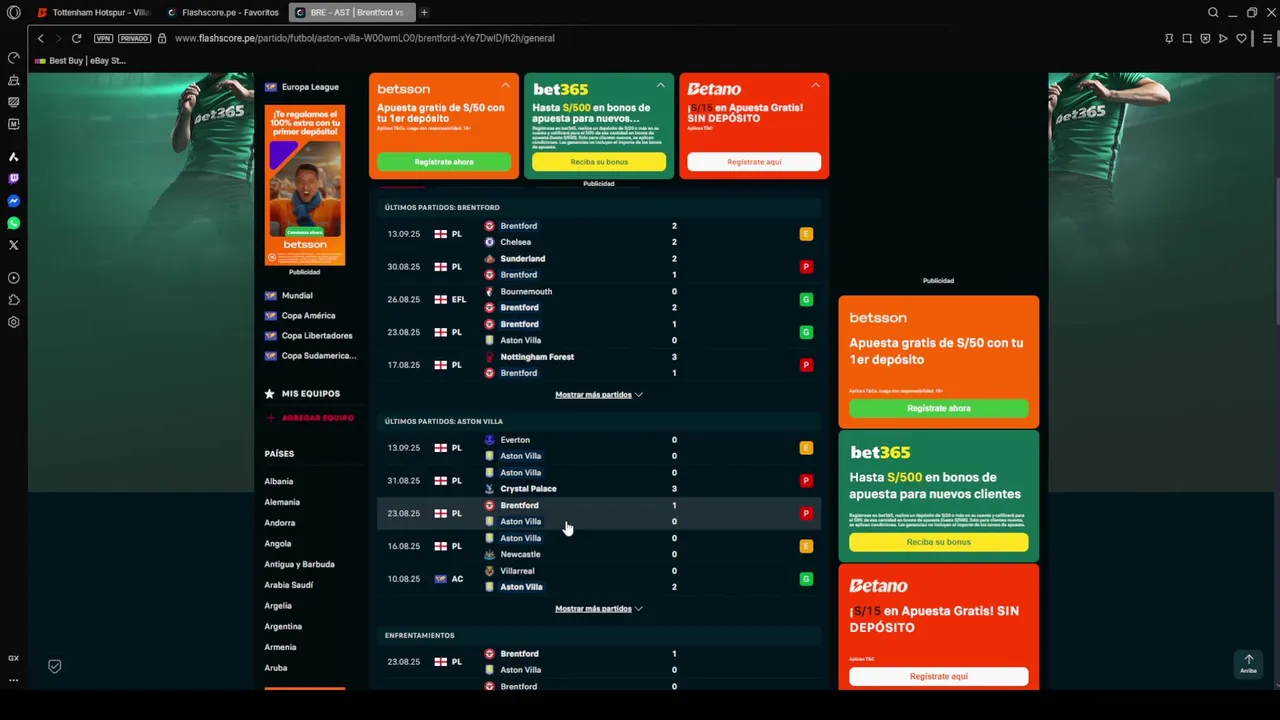
Task: Click the Arriba scroll-to-top button
Action: [1248, 663]
